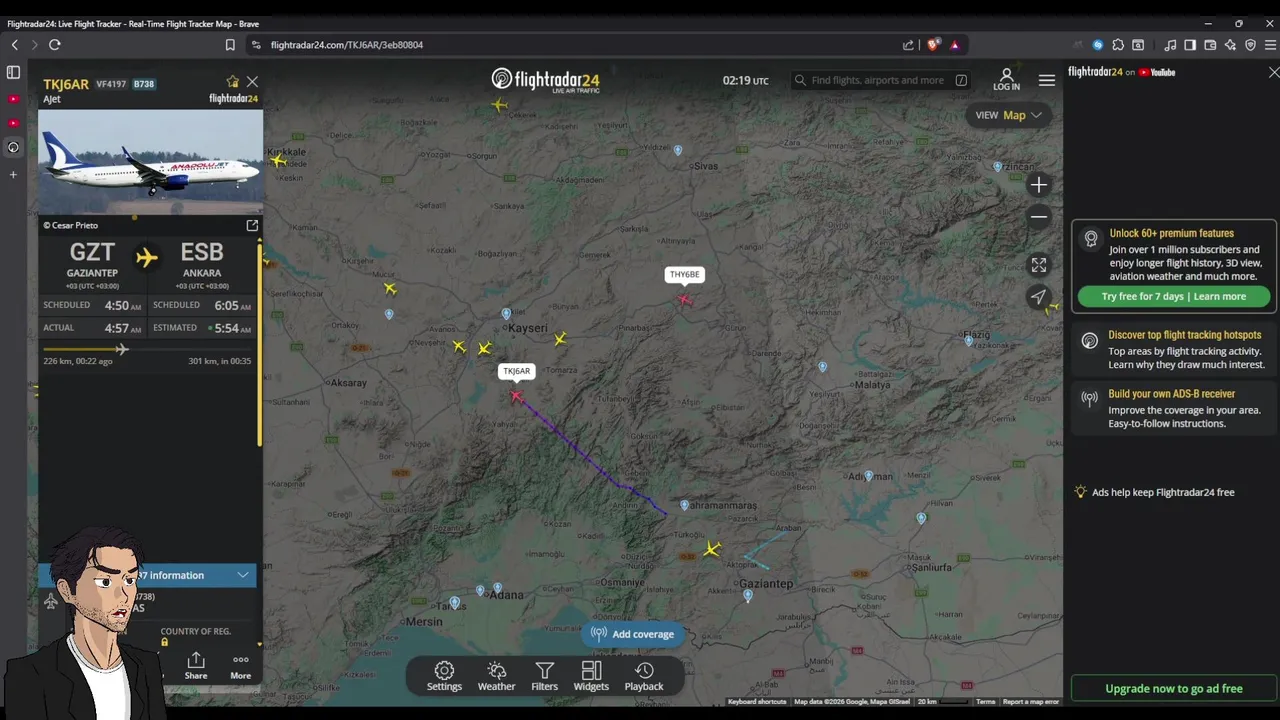This screenshot has height=720, width=1280.
Task: Click airport pin near Kahramanmaras
Action: (x=684, y=506)
